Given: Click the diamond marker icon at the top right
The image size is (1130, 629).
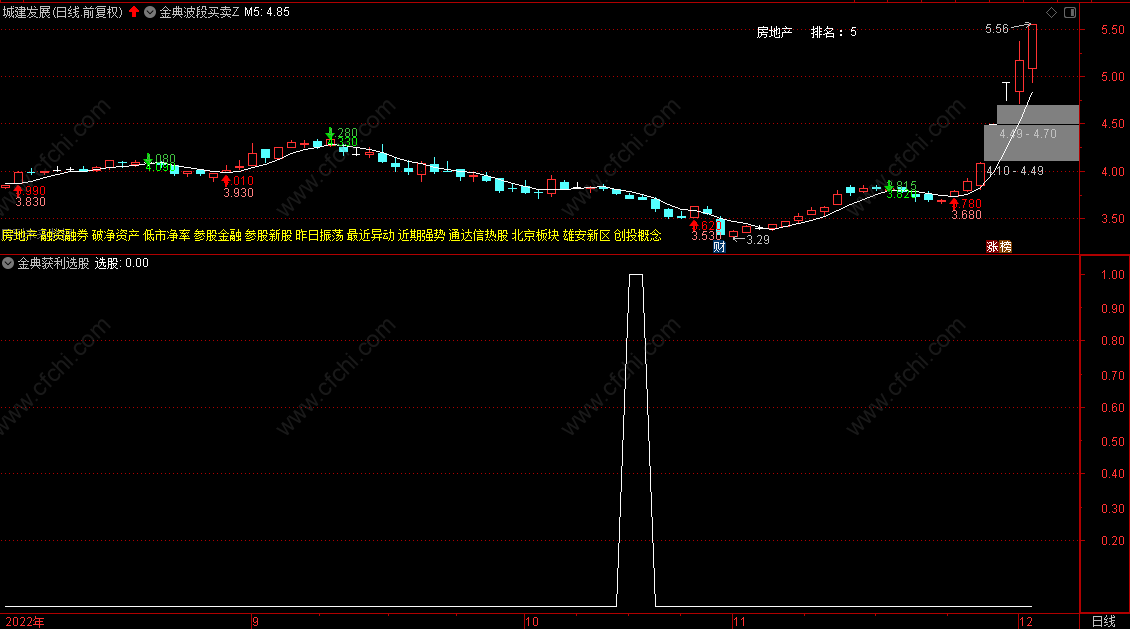Looking at the screenshot, I should 1051,12.
